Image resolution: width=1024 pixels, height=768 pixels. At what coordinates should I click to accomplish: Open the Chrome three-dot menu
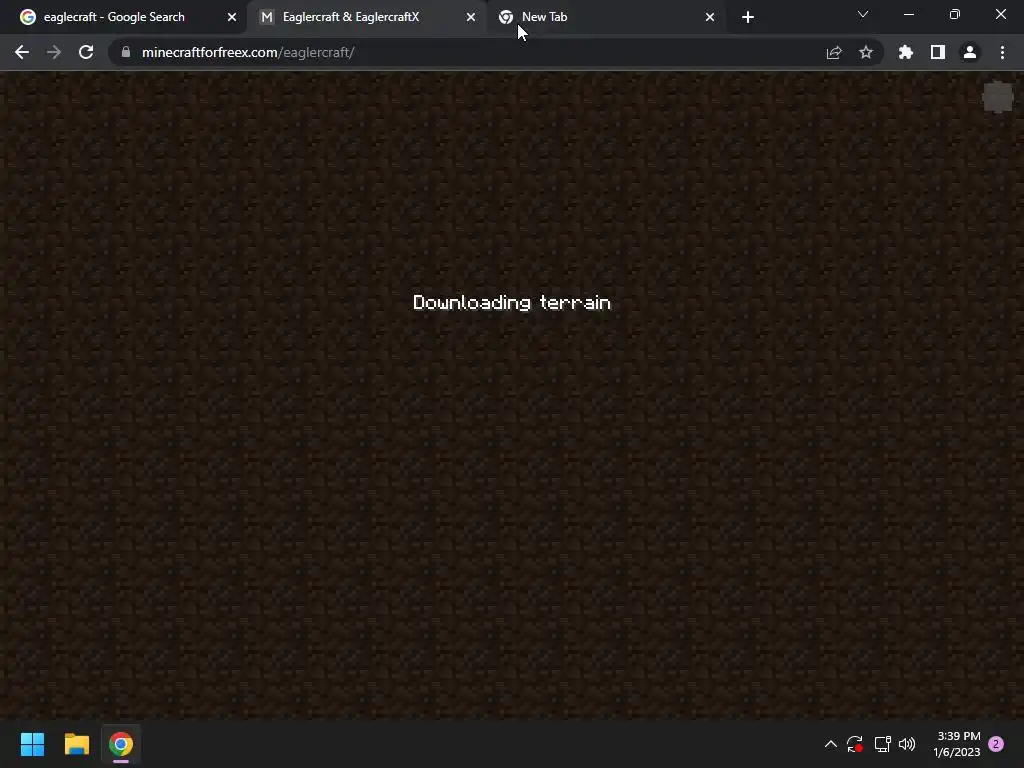tap(1002, 52)
